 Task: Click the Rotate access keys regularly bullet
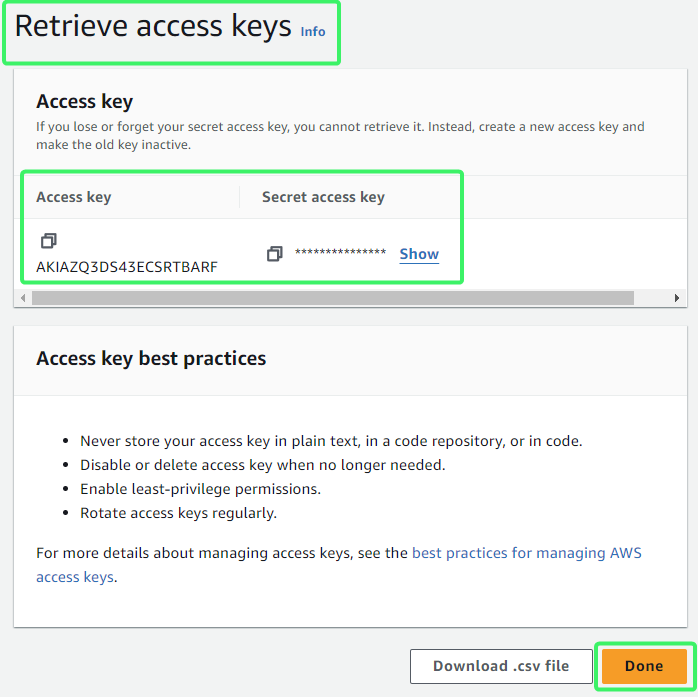coord(179,513)
